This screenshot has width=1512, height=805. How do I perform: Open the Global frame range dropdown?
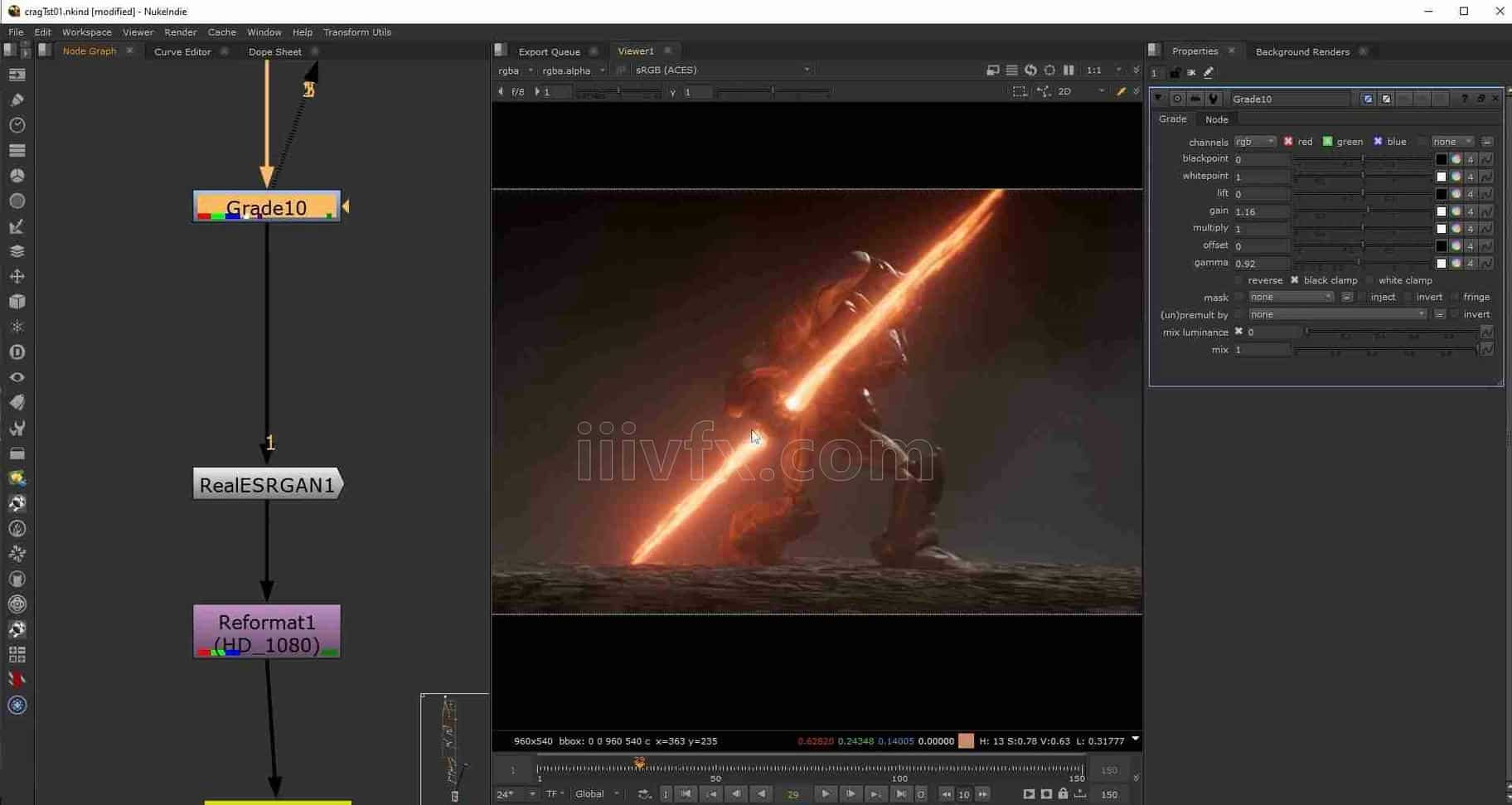point(597,794)
